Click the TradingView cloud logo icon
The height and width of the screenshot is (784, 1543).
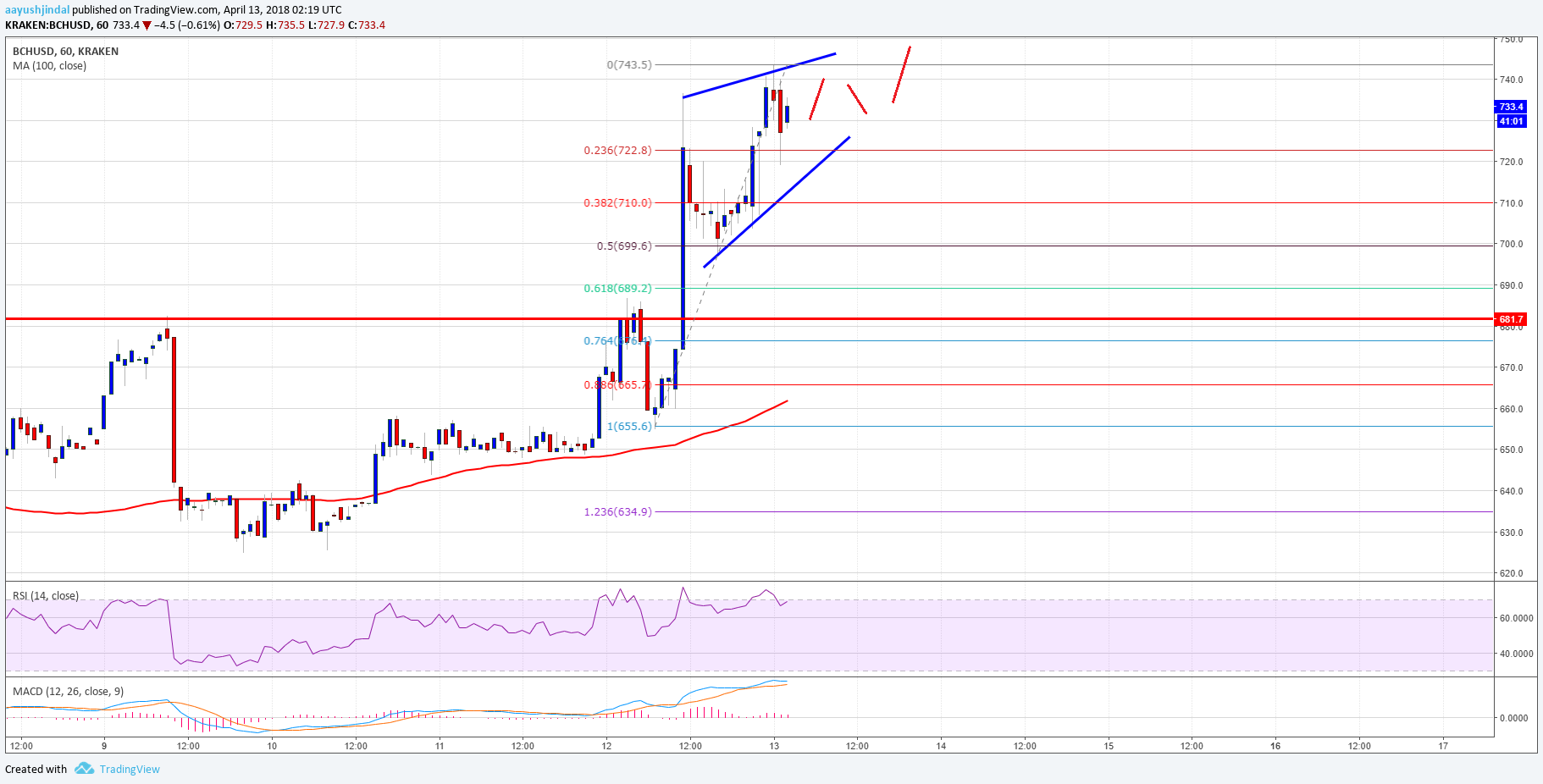(x=84, y=769)
